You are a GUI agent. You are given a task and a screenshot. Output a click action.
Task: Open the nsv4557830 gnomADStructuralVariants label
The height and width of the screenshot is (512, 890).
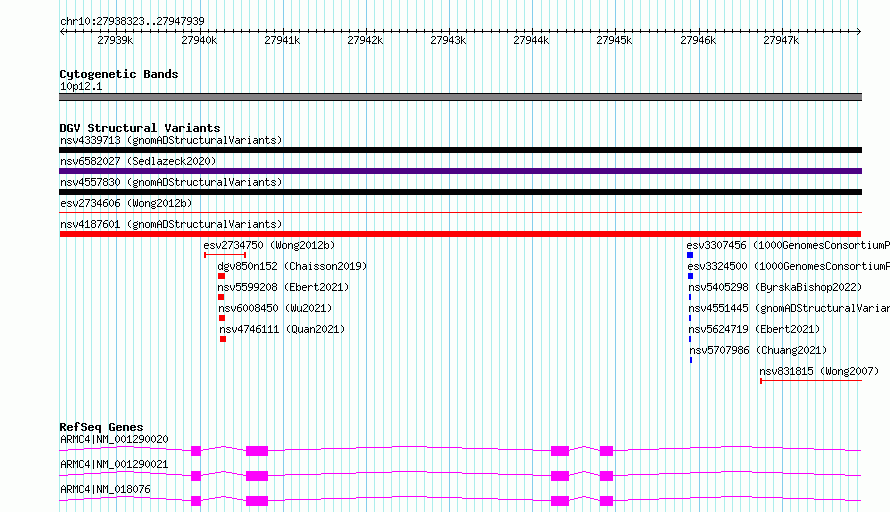(171, 182)
